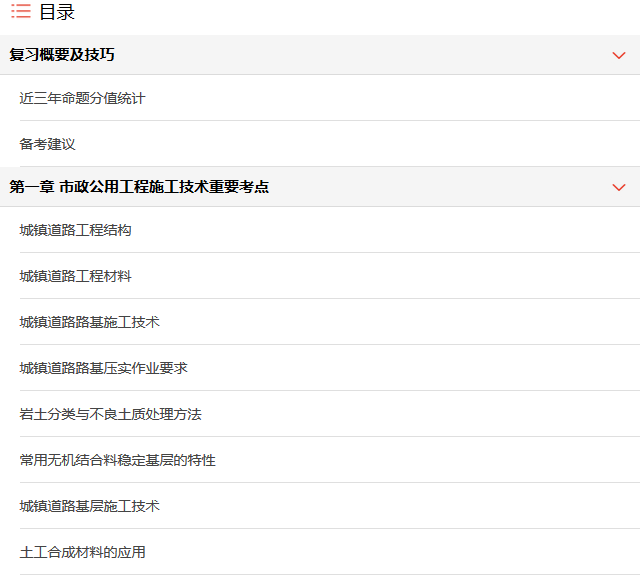Screen dimensions: 641x578
Task: Collapse the 复习概要及技巧 section chevron
Action: pos(619,55)
